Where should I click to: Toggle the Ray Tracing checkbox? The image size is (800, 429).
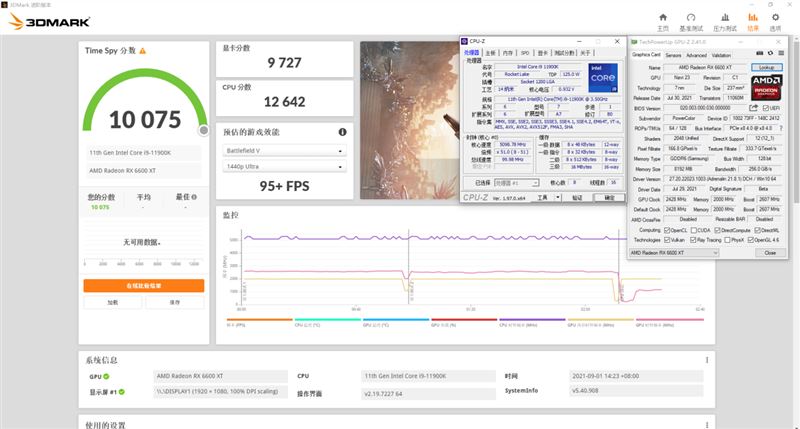click(x=693, y=240)
